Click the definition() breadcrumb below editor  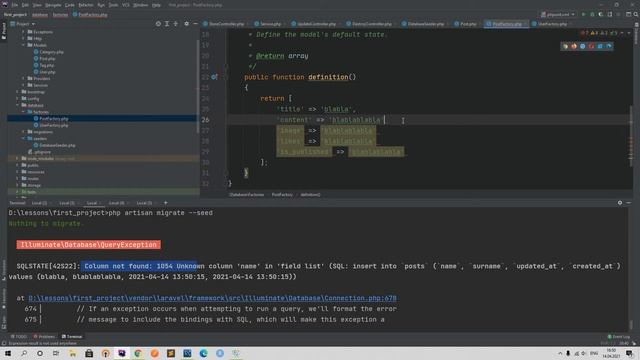point(310,195)
